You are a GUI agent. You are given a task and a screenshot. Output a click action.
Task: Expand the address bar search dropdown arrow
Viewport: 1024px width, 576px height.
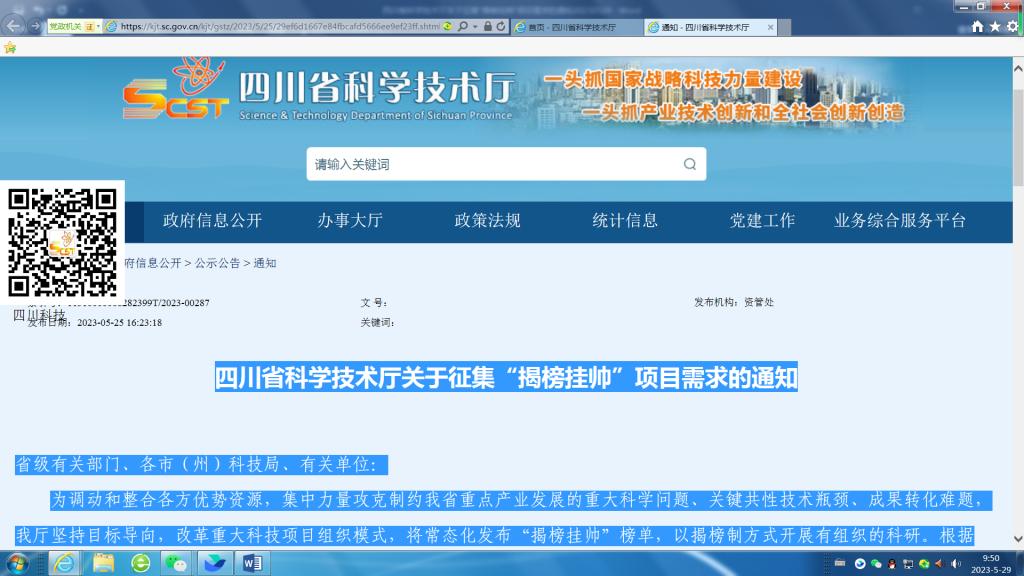click(x=475, y=27)
